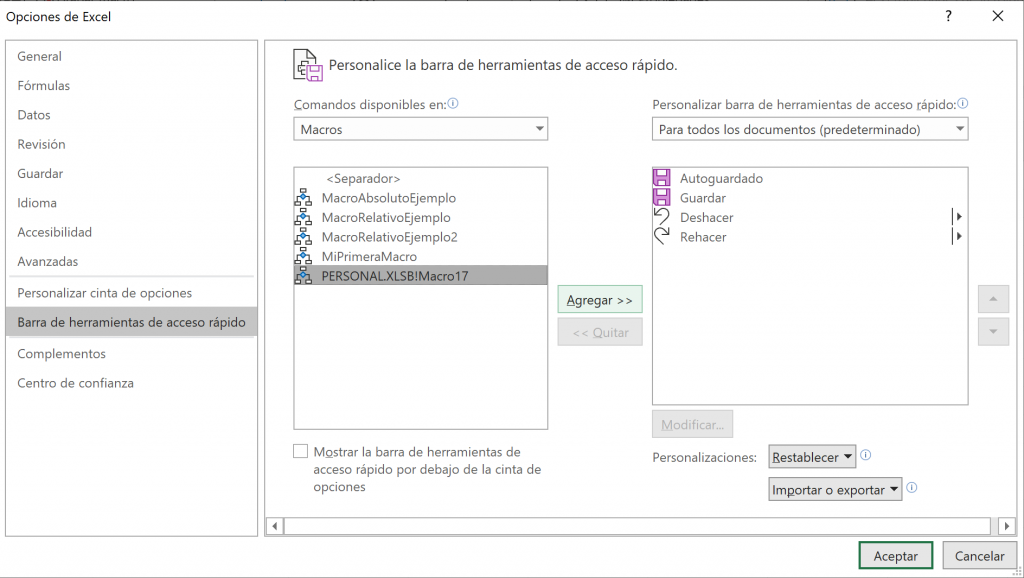
Task: Select Deshacer in toolbar list
Action: click(810, 217)
